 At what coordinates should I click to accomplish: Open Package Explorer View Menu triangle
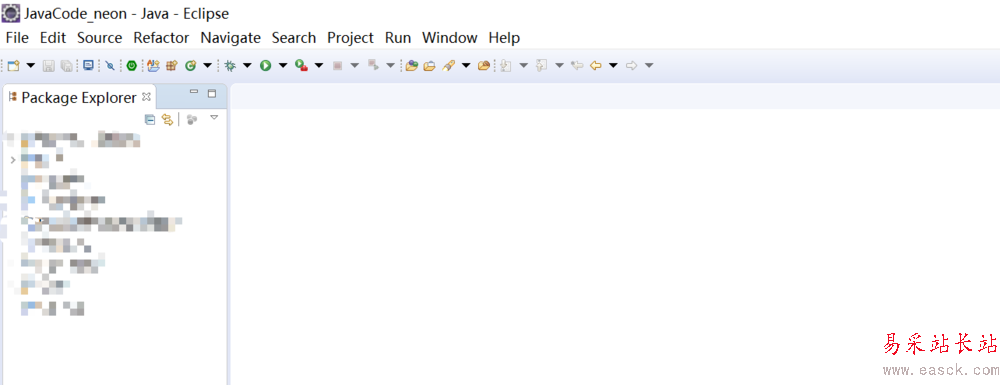coord(214,117)
